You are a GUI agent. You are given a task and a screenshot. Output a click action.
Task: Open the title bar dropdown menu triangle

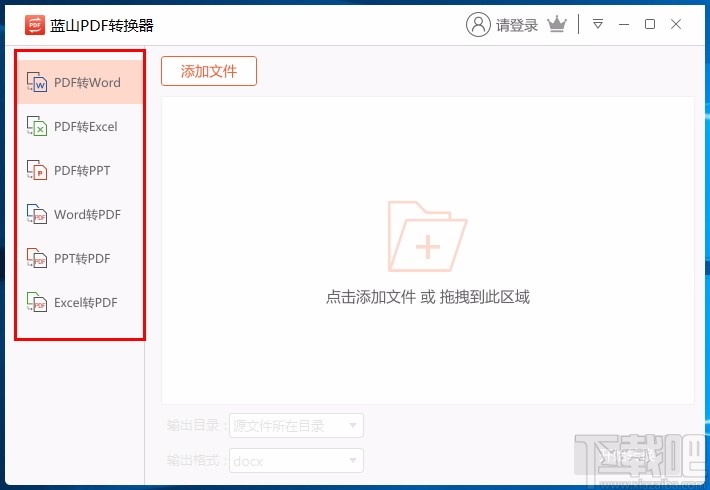tap(598, 24)
